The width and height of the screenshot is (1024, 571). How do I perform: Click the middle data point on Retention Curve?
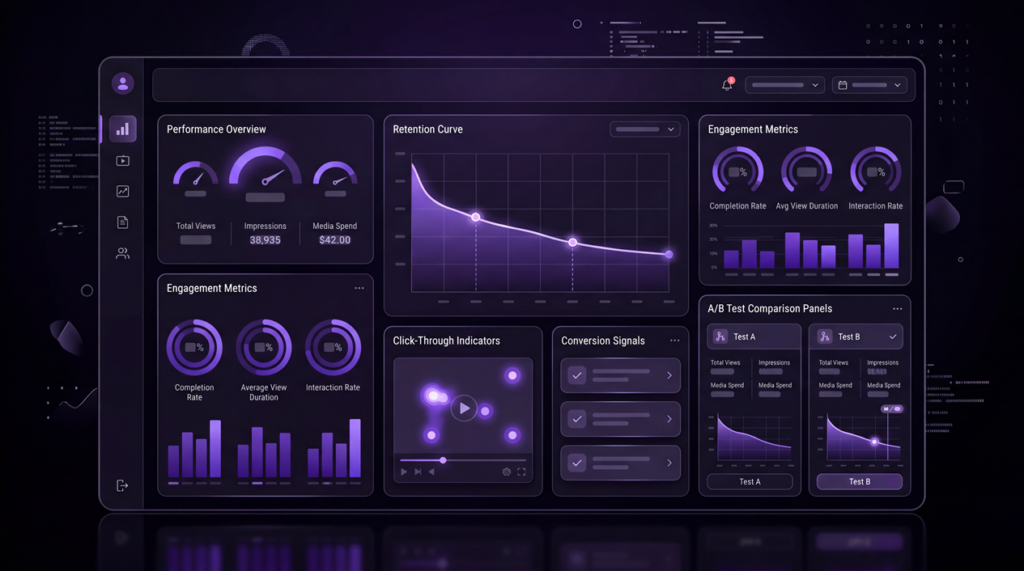tap(573, 242)
